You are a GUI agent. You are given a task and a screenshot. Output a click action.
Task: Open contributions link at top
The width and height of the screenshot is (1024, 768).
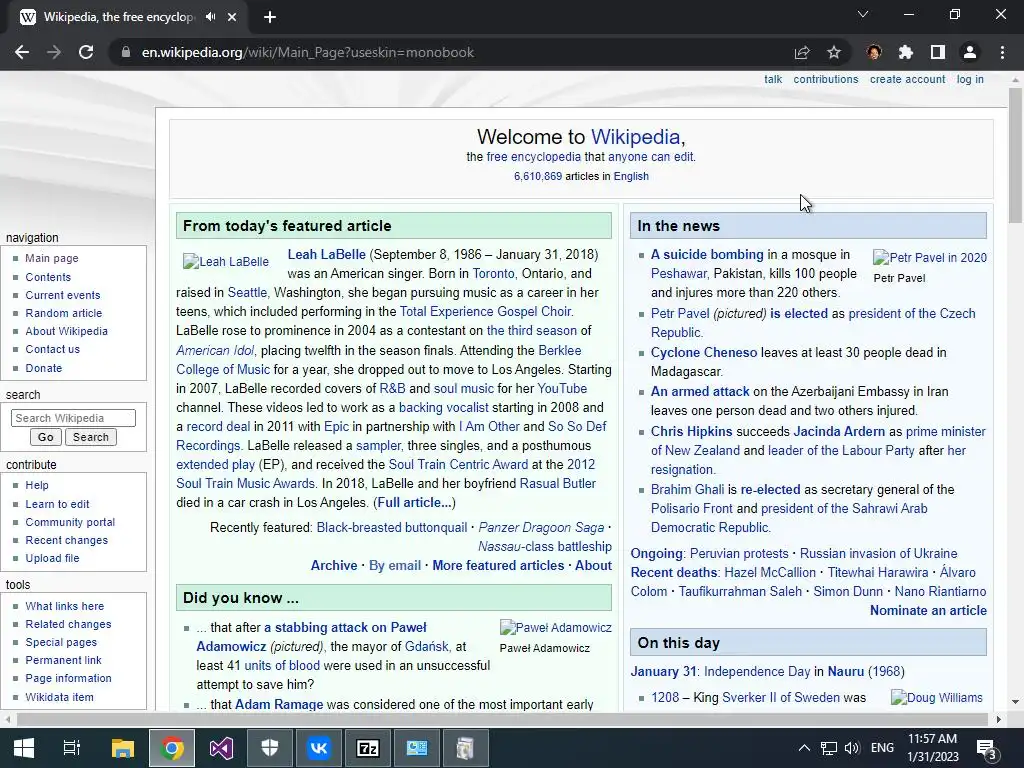[x=826, y=79]
